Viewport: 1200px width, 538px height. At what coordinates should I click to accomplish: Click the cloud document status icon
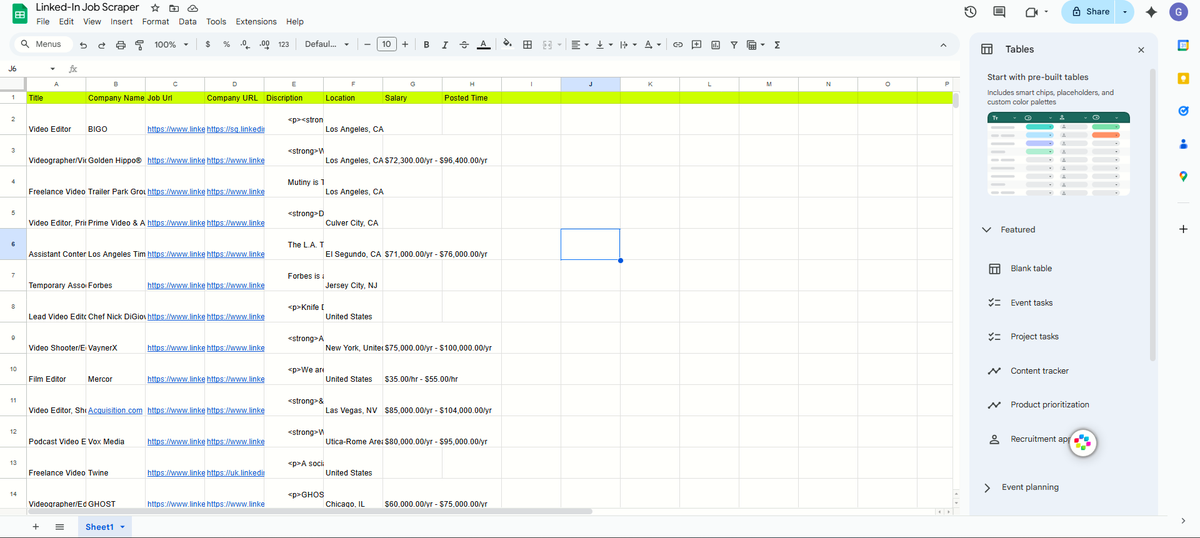[x=191, y=8]
